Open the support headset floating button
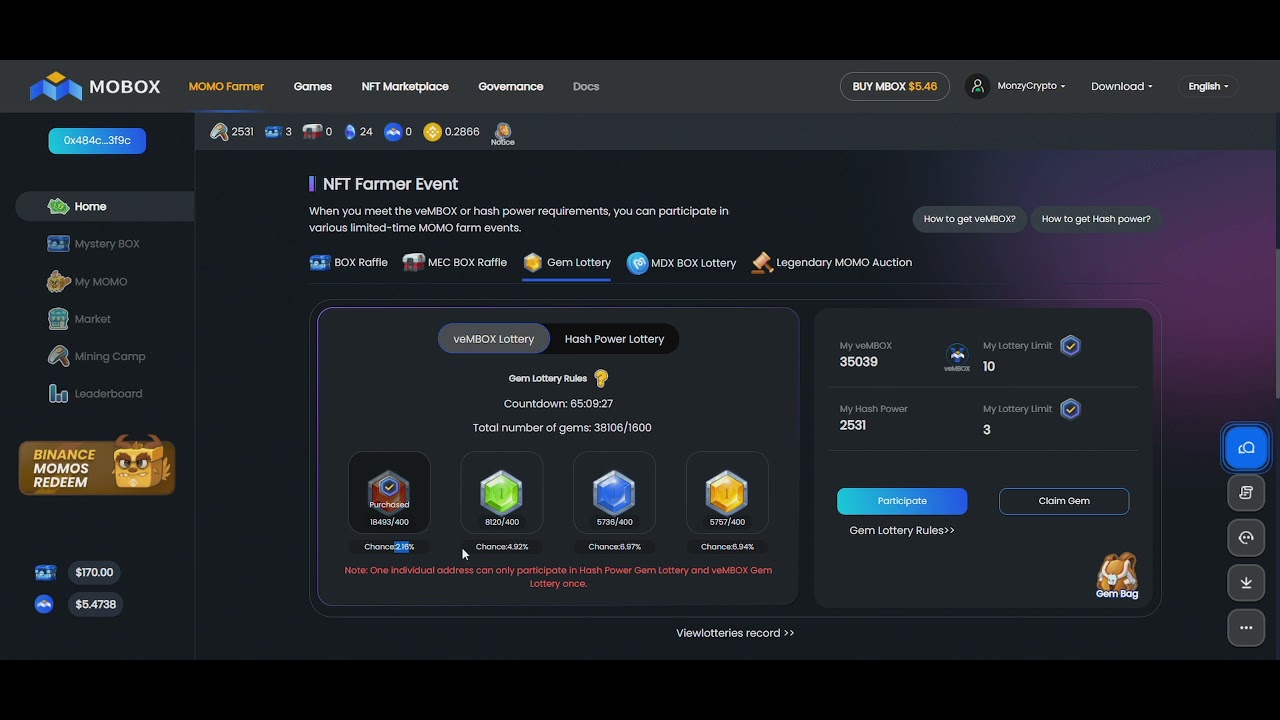The height and width of the screenshot is (720, 1280). pyautogui.click(x=1246, y=538)
